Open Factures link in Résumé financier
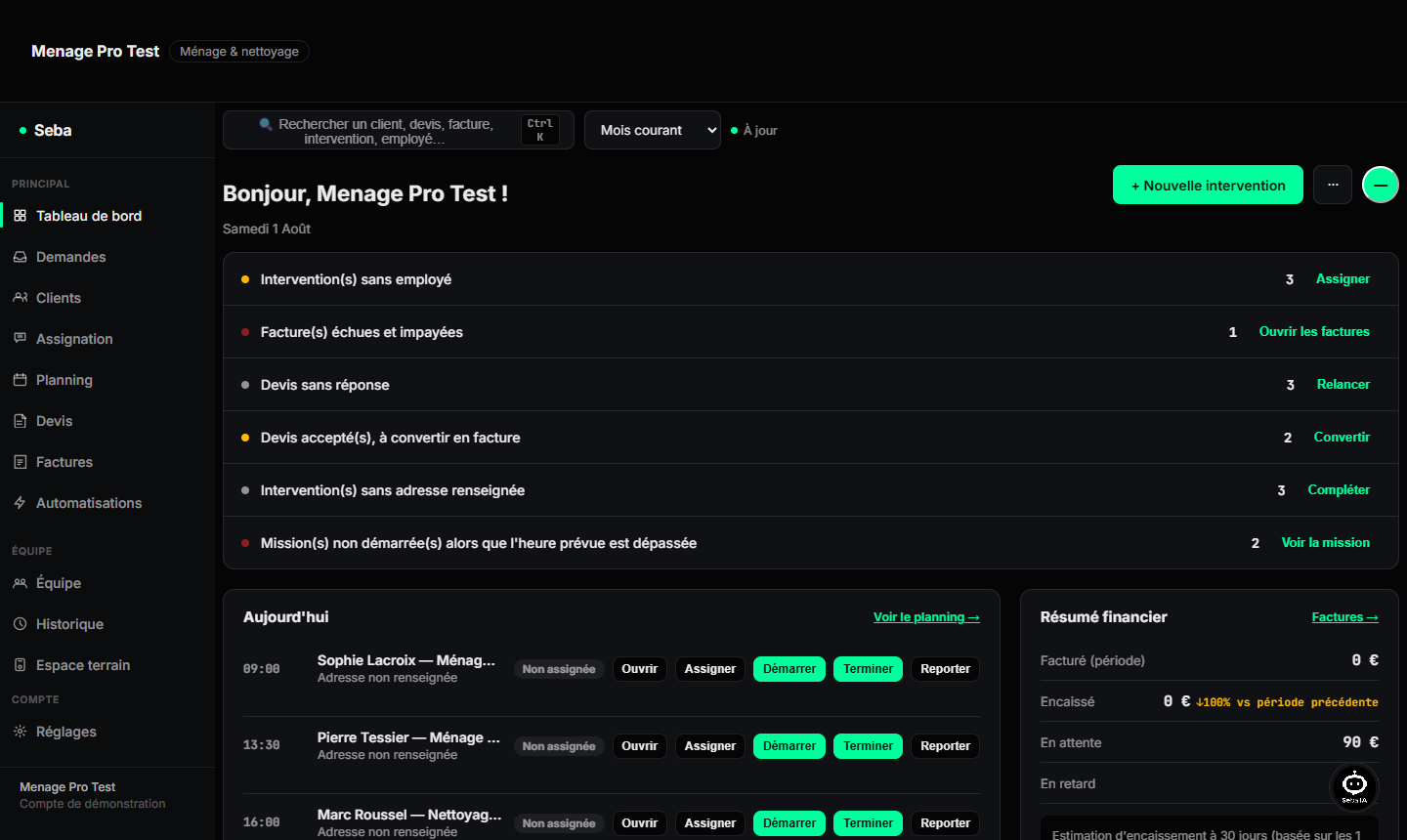Viewport: 1407px width, 840px height. pos(1345,617)
